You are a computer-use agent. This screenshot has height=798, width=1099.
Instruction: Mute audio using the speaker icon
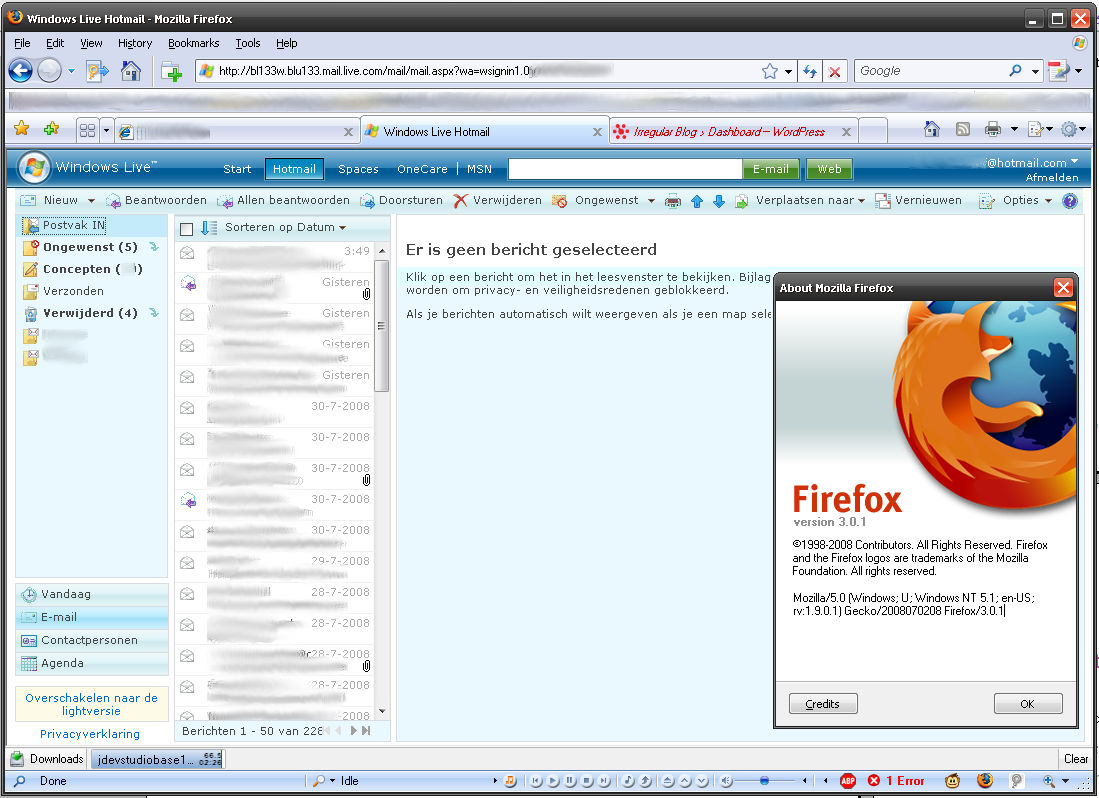point(726,780)
